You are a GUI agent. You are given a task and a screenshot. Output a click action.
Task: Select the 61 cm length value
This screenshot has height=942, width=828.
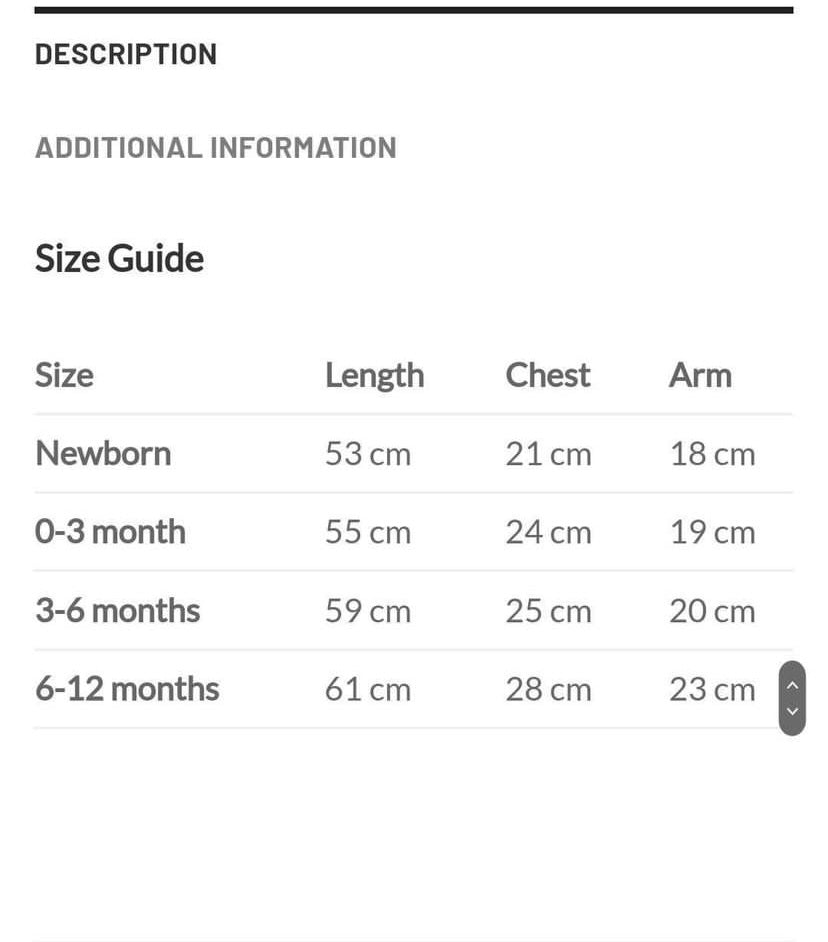tap(367, 689)
